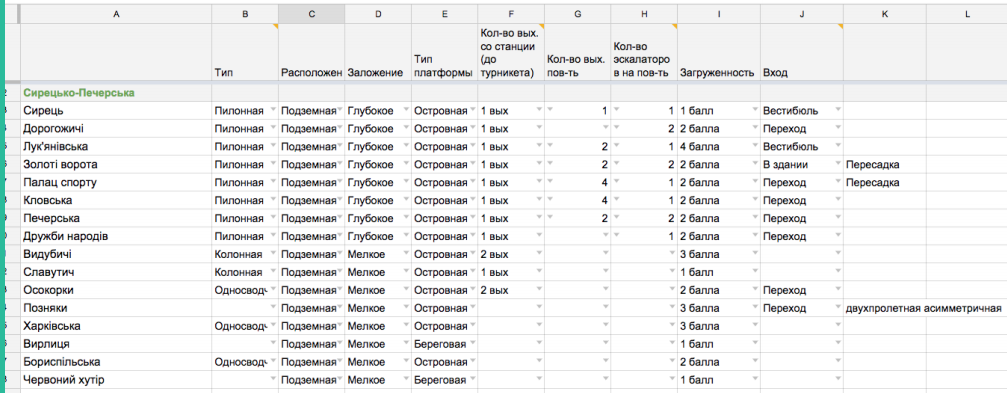
Task: Select the 'Лук'янівська' station cell
Action: click(x=116, y=146)
